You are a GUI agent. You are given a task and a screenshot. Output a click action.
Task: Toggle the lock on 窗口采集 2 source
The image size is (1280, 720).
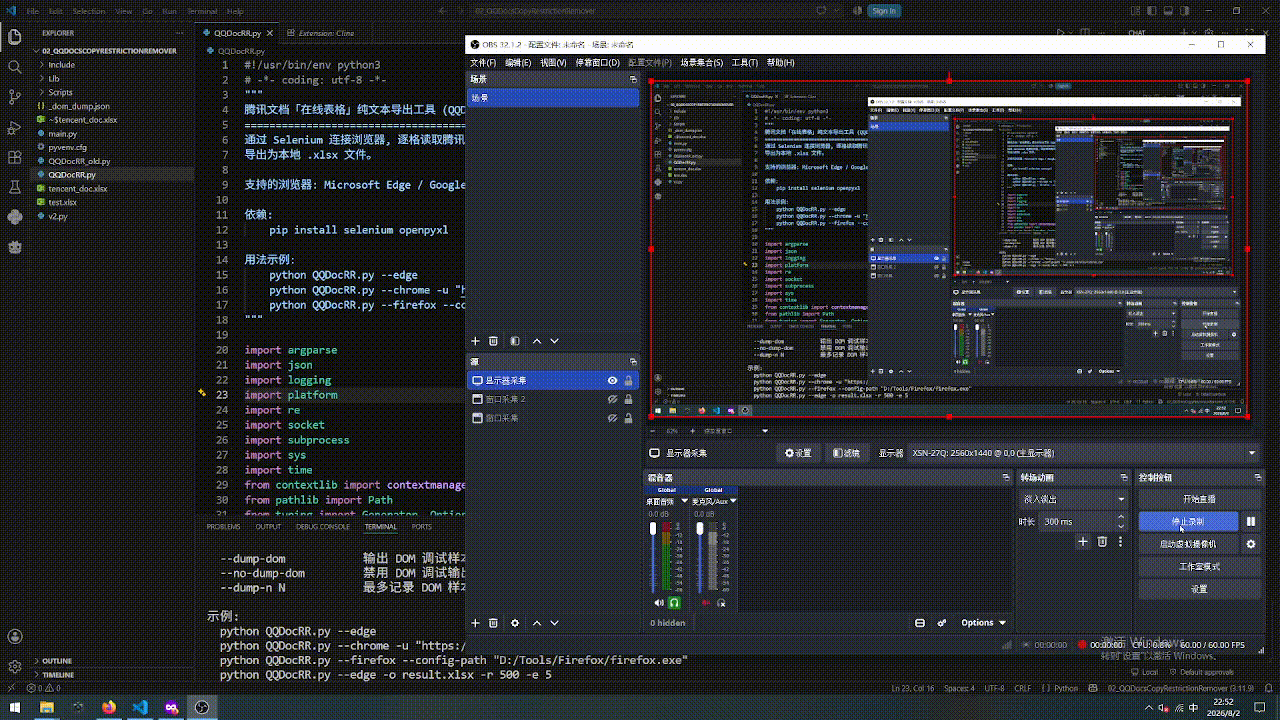click(x=628, y=399)
